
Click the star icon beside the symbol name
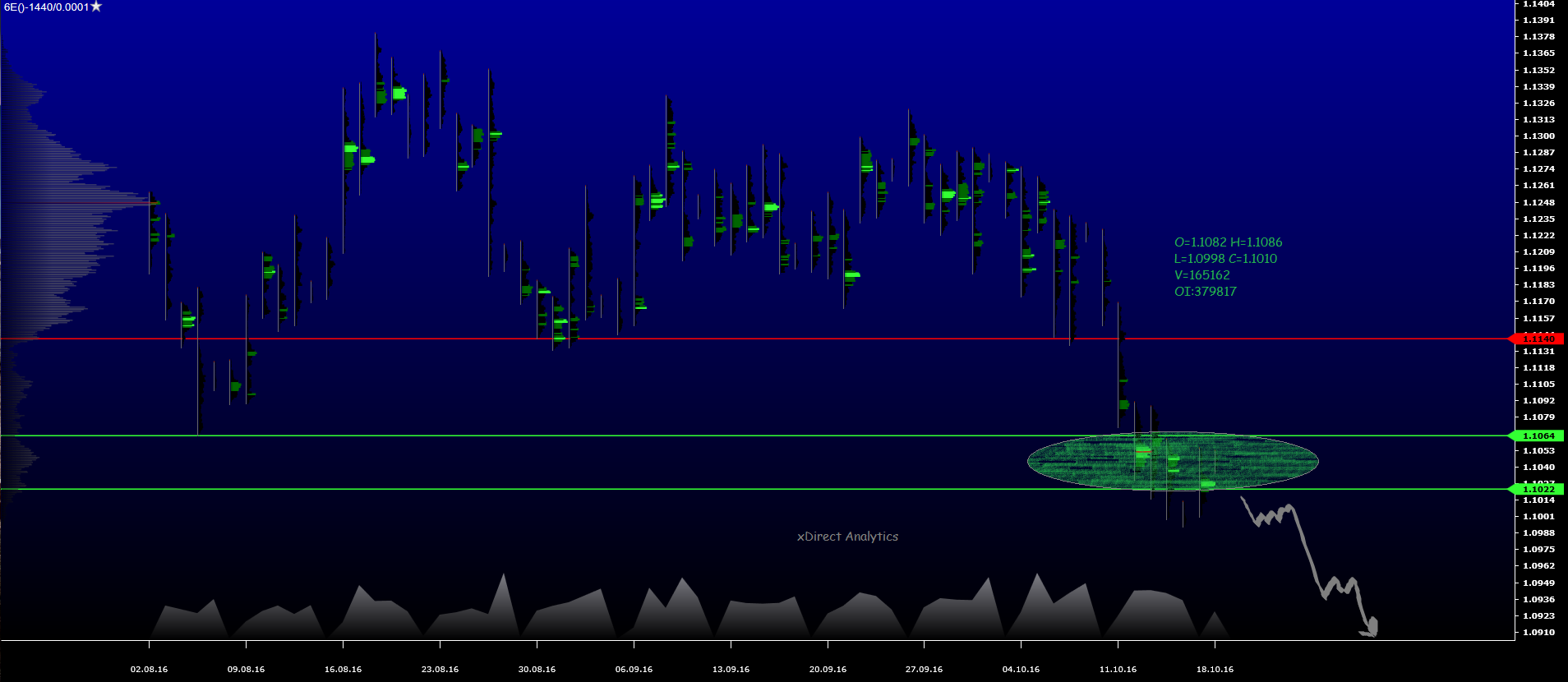coord(96,7)
